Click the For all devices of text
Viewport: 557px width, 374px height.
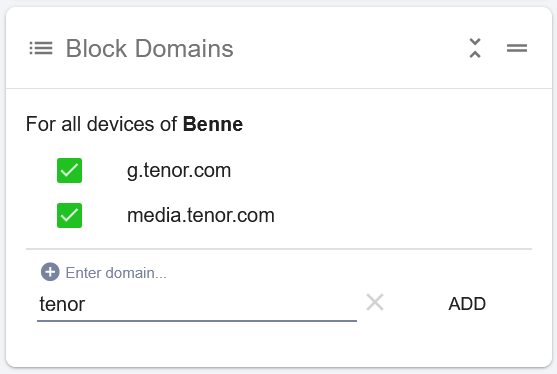[x=101, y=124]
